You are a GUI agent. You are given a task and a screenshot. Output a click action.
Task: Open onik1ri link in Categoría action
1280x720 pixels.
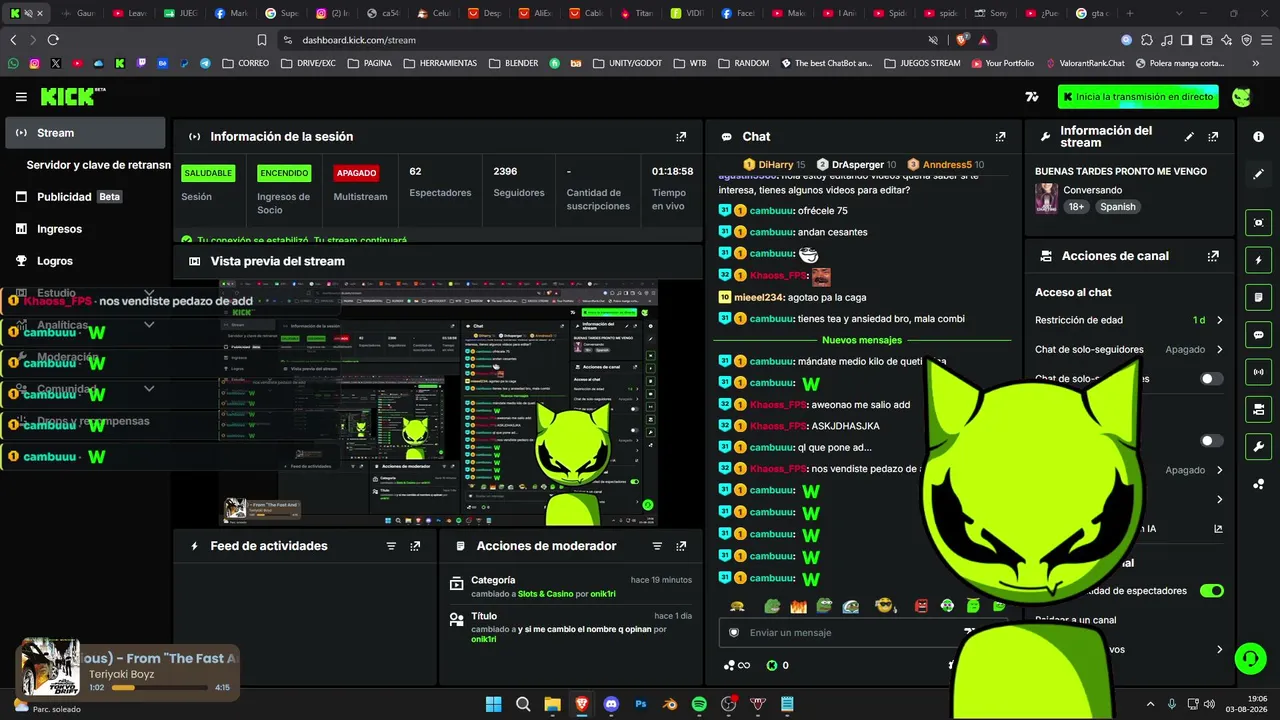(603, 594)
